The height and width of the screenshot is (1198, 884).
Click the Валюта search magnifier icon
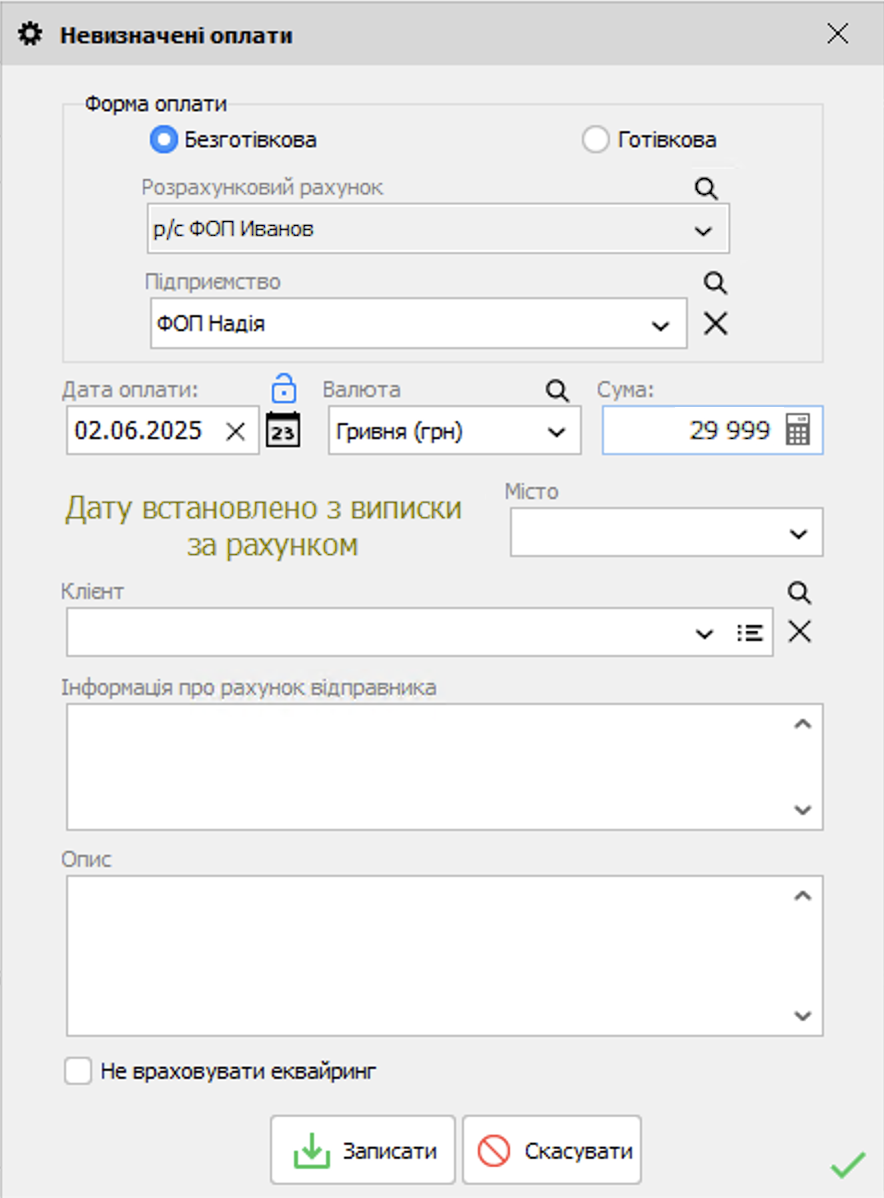point(557,390)
